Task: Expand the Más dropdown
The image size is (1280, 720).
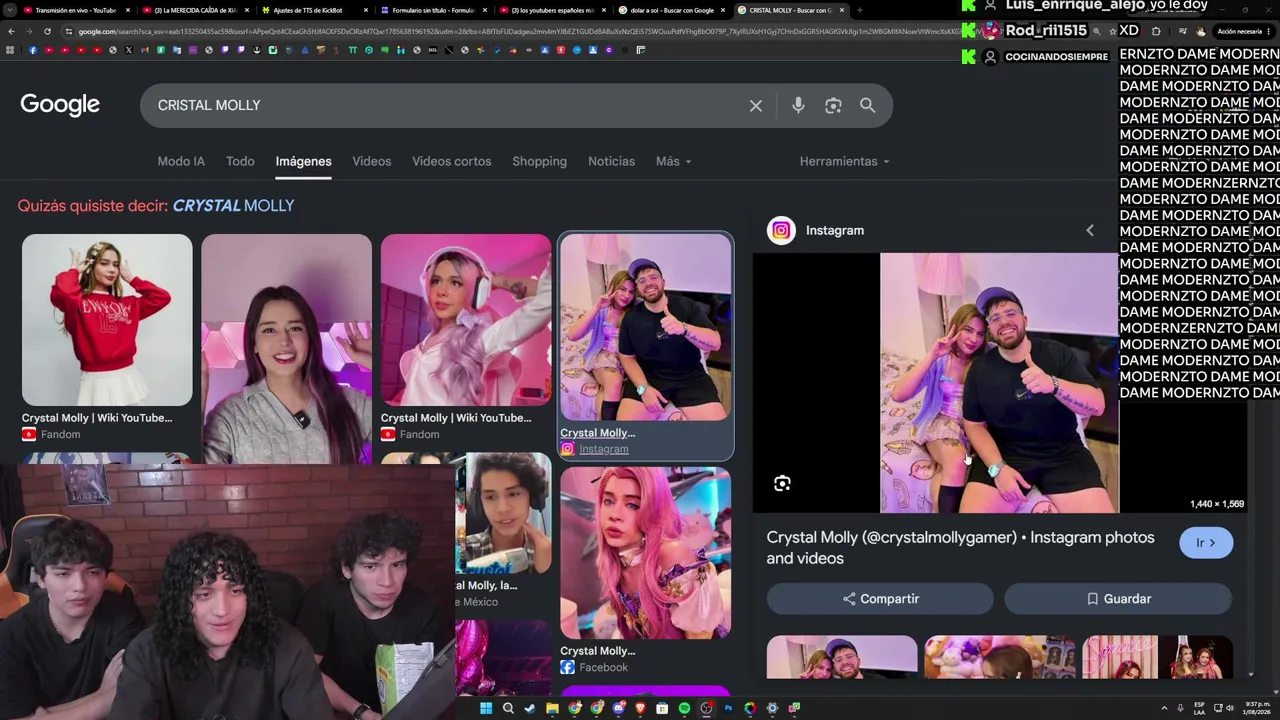Action: click(x=673, y=161)
